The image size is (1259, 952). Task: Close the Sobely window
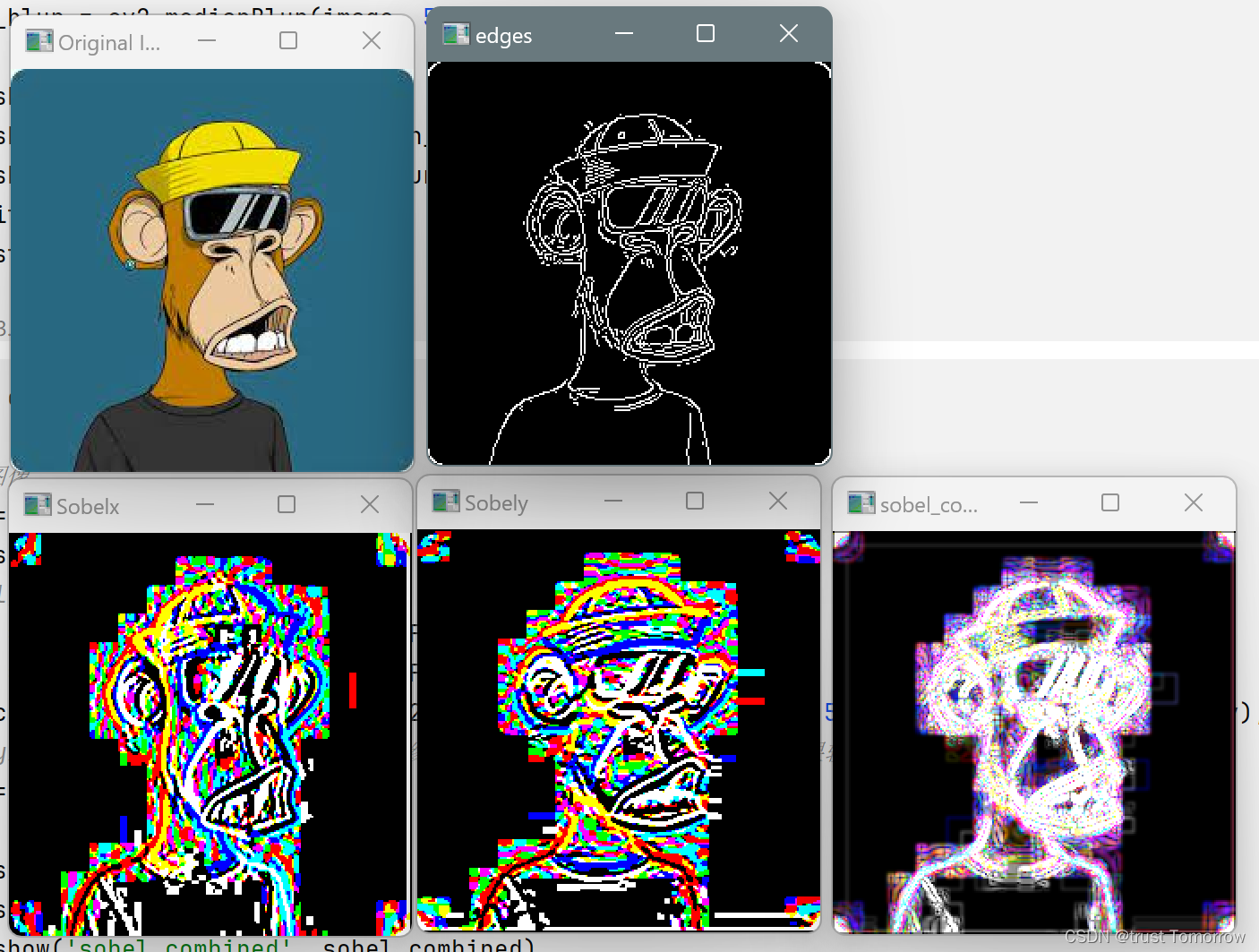click(778, 501)
